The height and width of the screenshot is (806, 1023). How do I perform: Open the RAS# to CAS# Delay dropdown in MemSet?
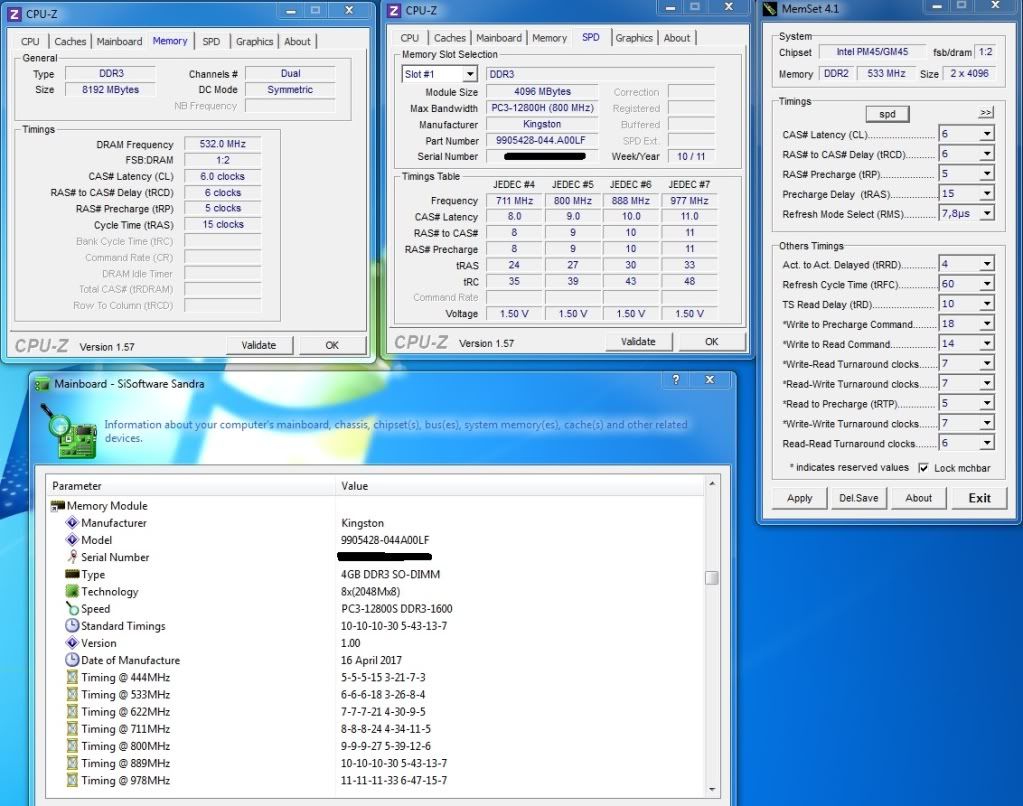987,154
